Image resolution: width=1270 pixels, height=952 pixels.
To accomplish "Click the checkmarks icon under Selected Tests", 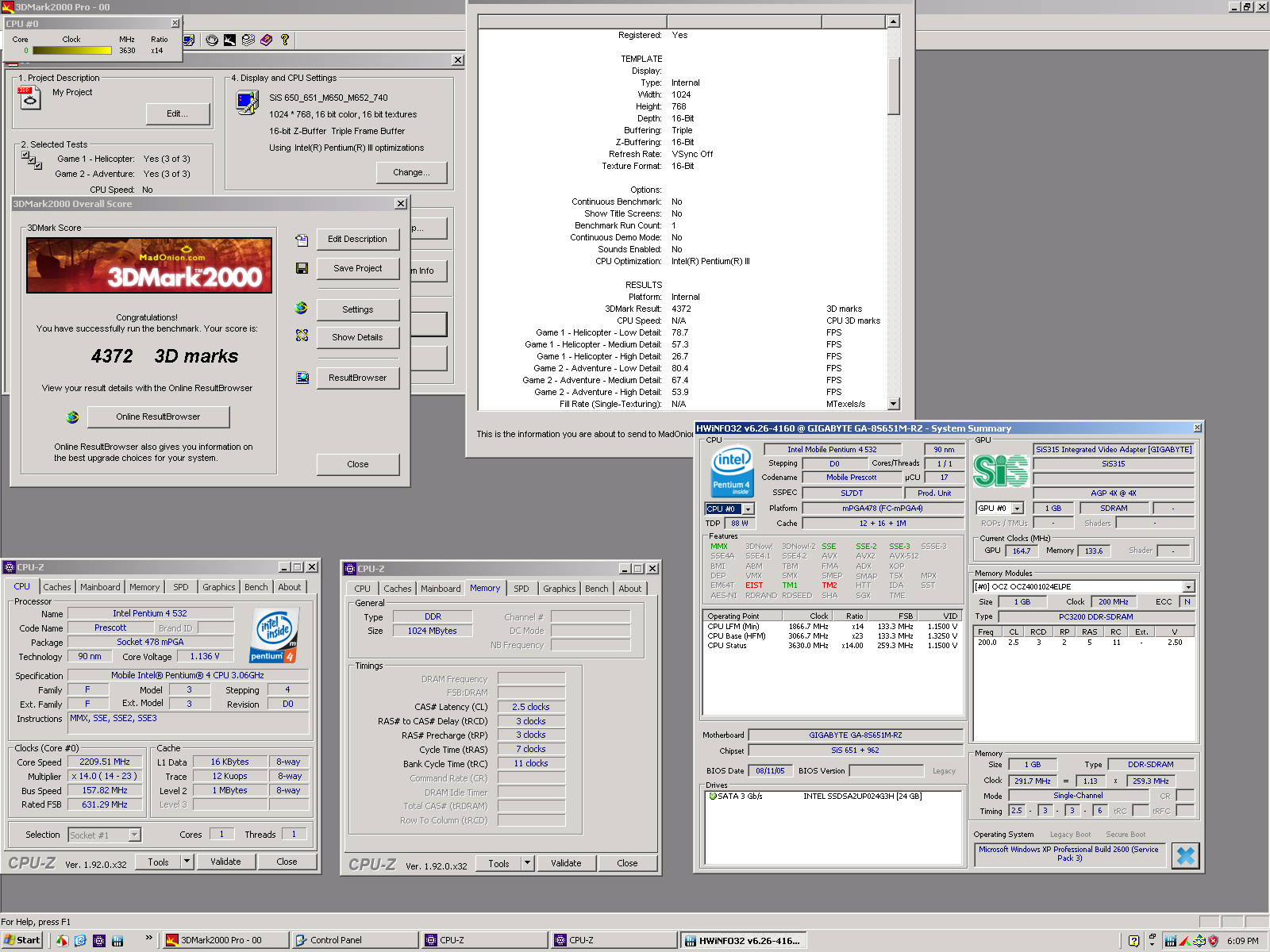I will click(x=32, y=159).
